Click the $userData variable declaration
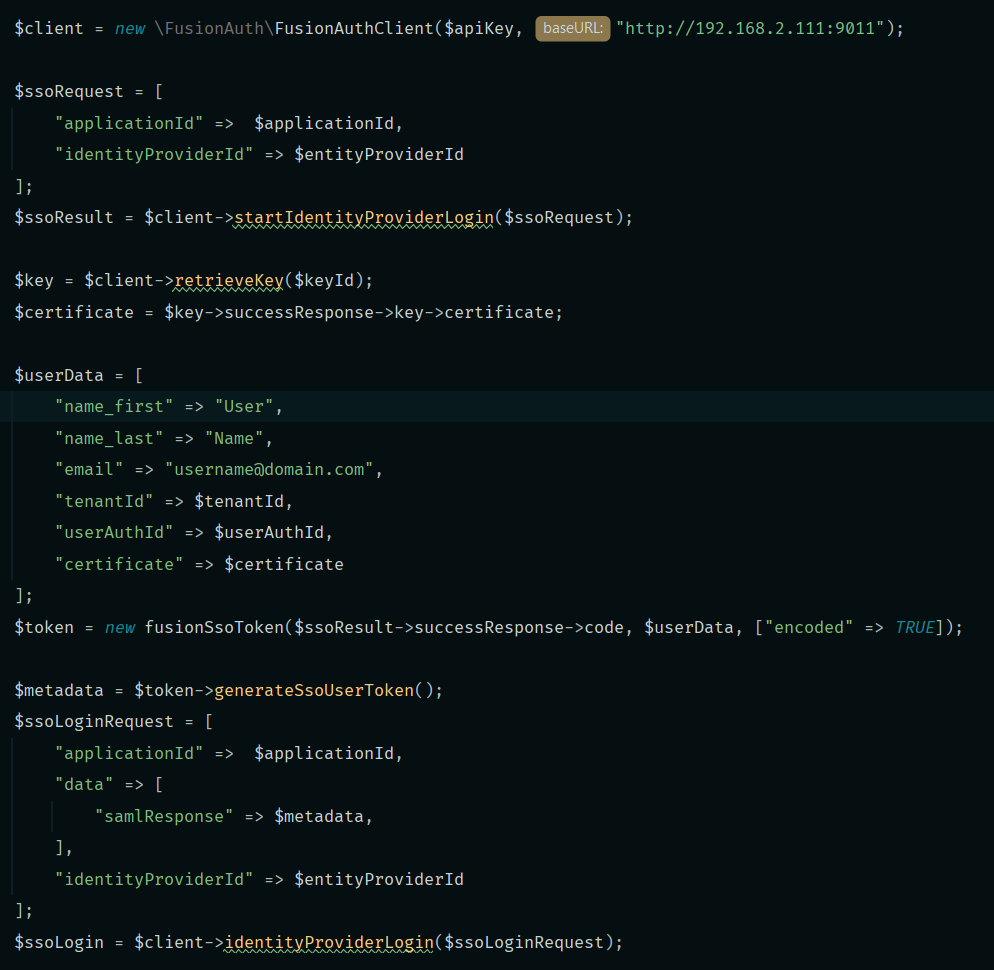The width and height of the screenshot is (994, 970). tap(59, 375)
